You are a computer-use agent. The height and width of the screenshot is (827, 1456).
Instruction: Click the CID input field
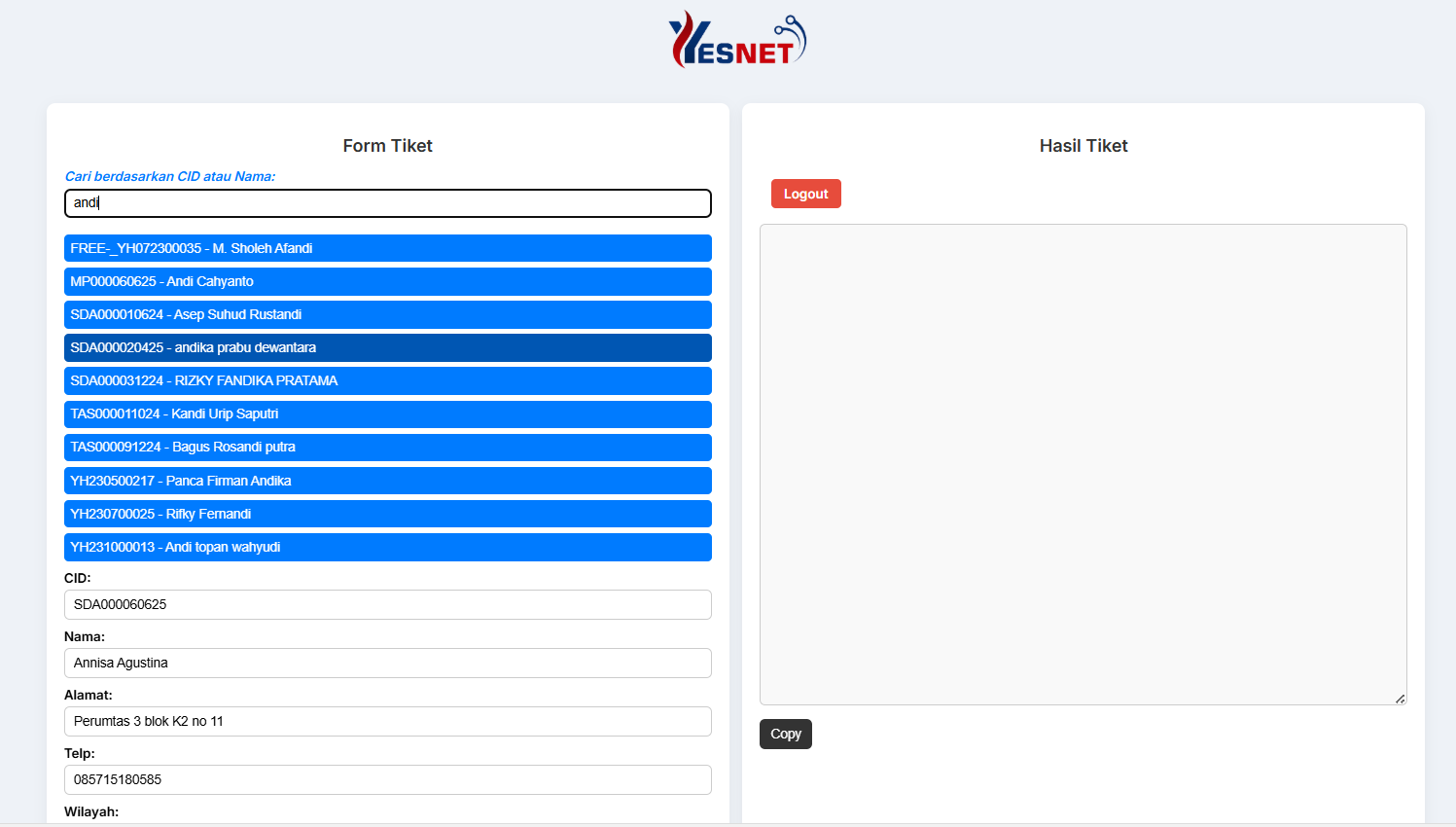(x=387, y=604)
